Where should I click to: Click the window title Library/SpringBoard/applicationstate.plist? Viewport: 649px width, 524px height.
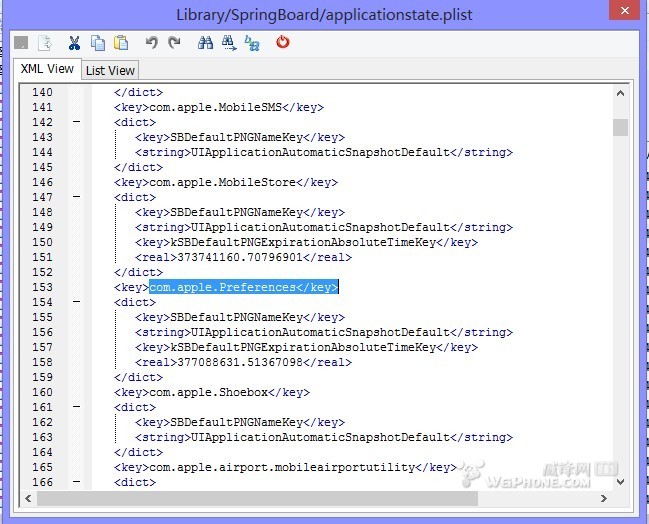pyautogui.click(x=324, y=15)
